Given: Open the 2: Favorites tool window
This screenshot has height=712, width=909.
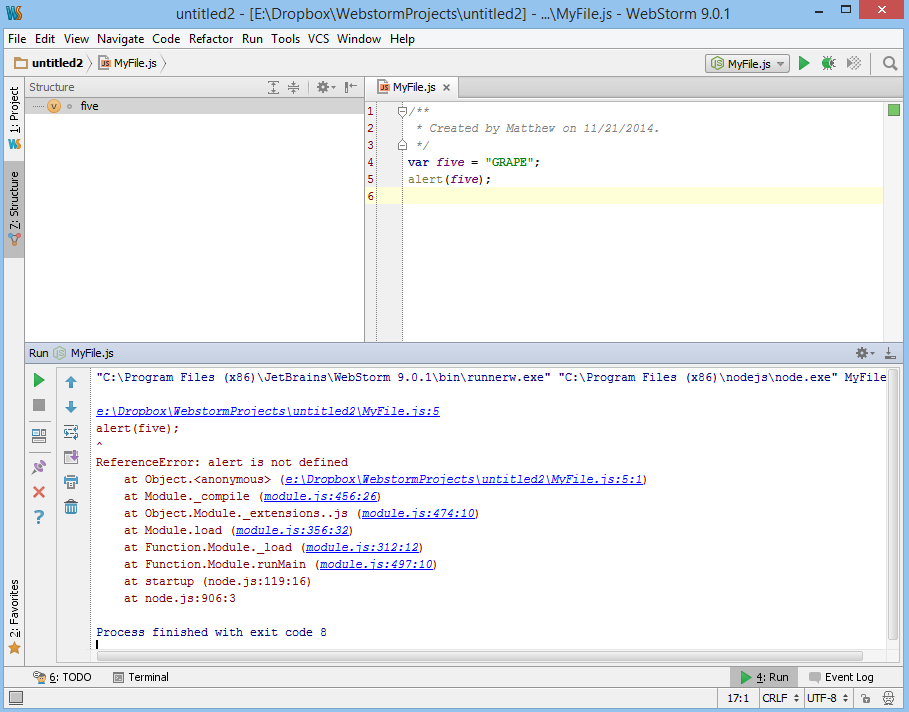Looking at the screenshot, I should [x=14, y=616].
